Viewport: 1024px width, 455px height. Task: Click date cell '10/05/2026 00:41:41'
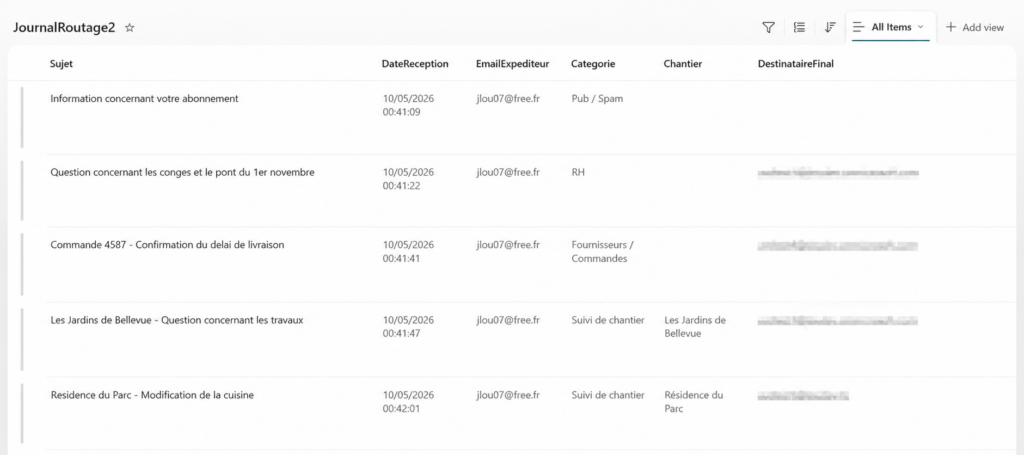point(408,252)
